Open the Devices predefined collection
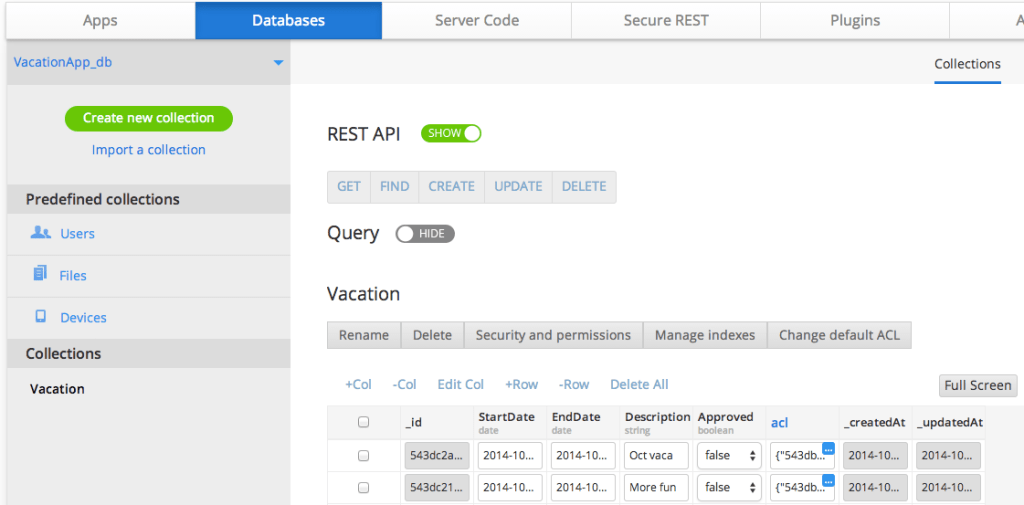The image size is (1024, 505). (83, 318)
